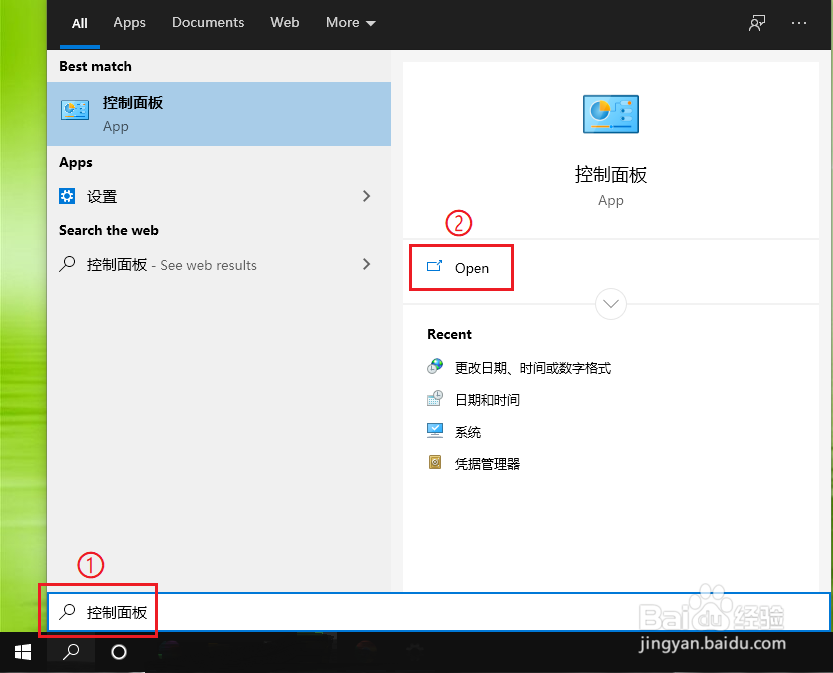
Task: Click the globe clock icon for 更改日期
Action: (x=435, y=367)
